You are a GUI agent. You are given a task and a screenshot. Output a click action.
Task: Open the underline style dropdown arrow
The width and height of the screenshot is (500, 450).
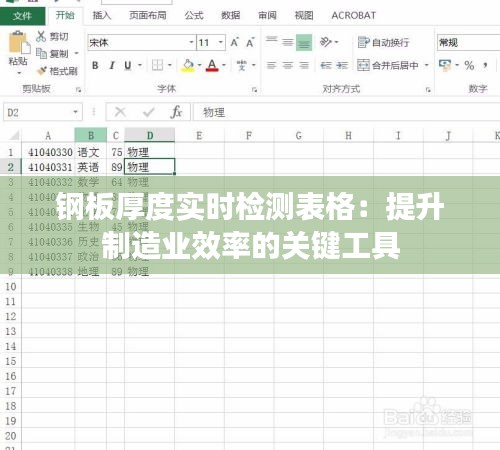pos(140,65)
